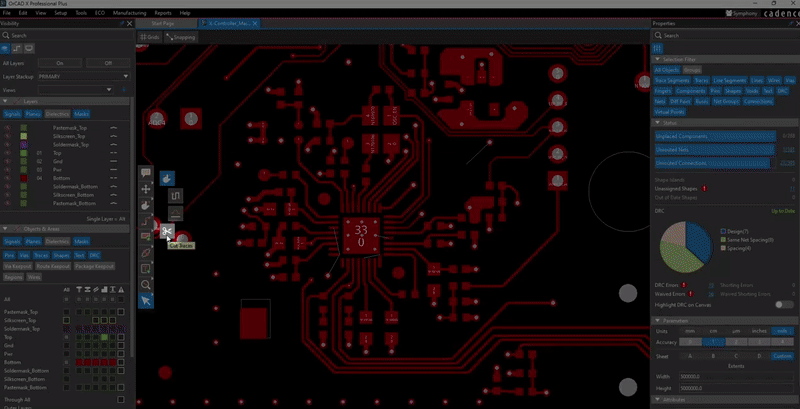Toggle the All checkbox in the All row

(x=66, y=299)
